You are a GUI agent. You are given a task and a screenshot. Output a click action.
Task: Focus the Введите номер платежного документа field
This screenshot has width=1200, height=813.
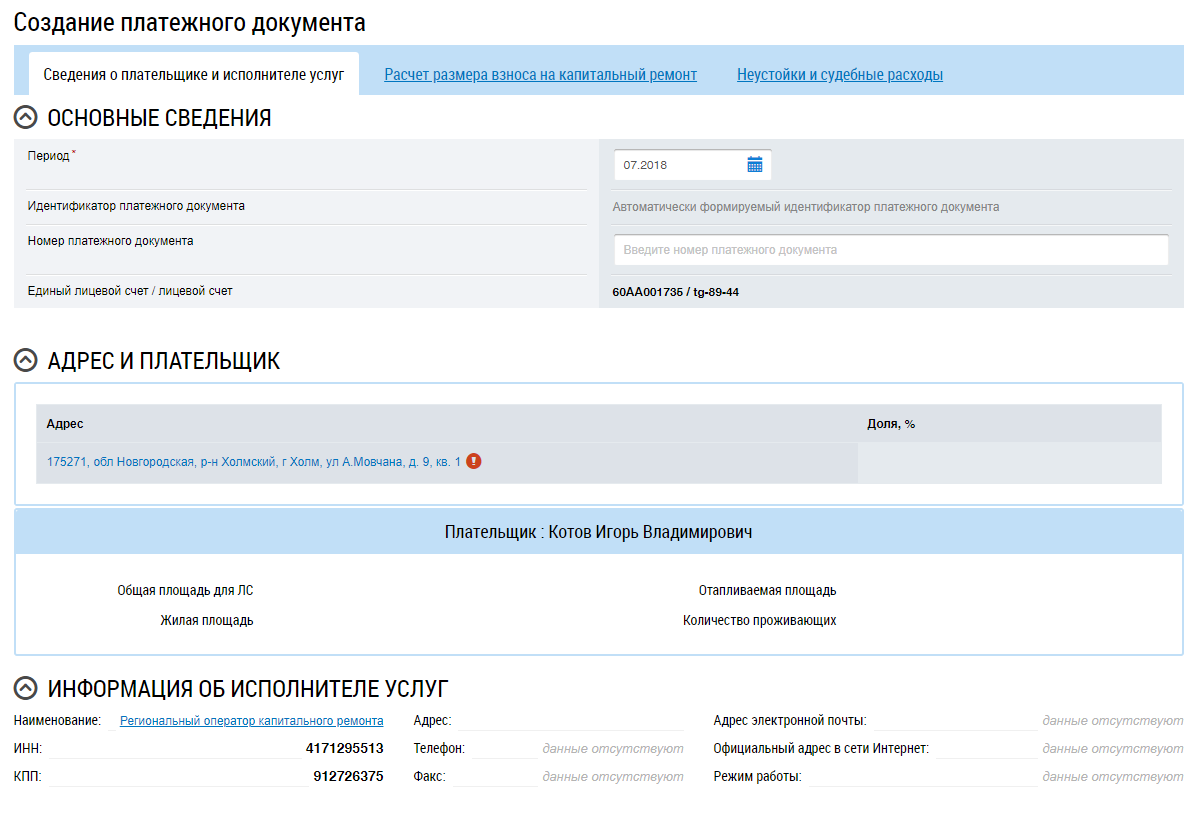(890, 250)
